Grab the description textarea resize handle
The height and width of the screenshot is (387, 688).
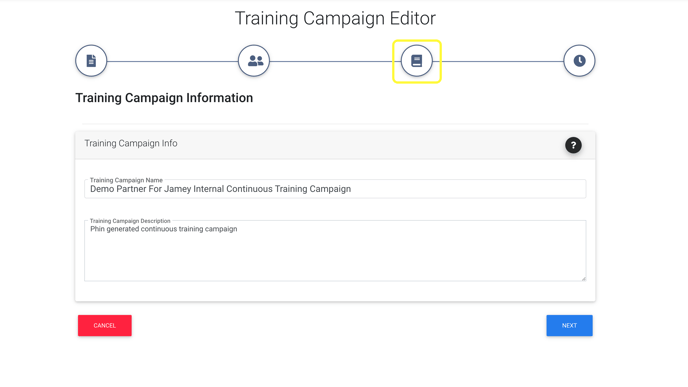pos(583,278)
